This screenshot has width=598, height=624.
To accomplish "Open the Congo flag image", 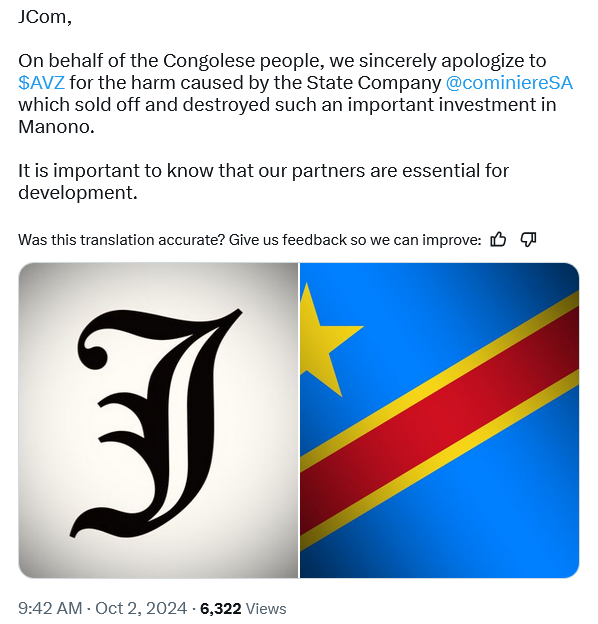I will [x=439, y=420].
